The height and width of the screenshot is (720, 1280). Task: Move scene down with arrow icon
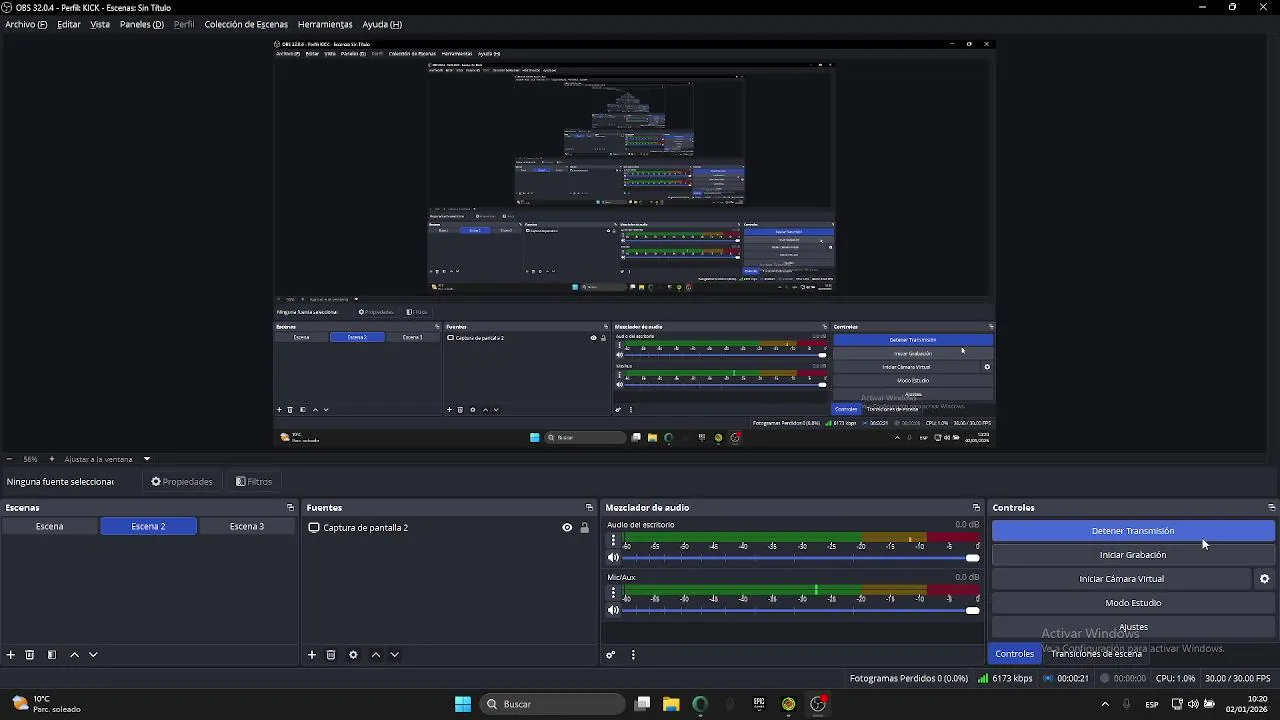(x=93, y=655)
